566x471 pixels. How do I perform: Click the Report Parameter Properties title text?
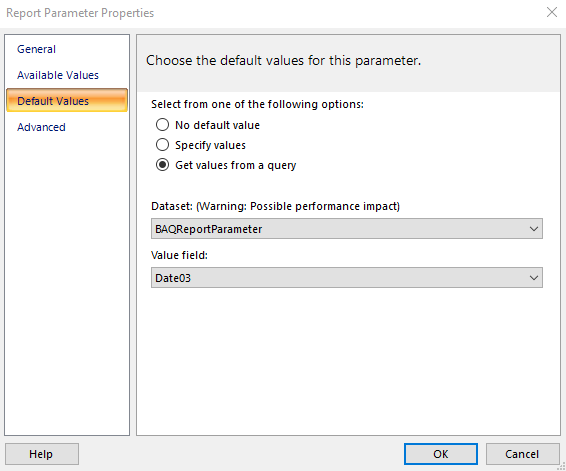click(80, 13)
